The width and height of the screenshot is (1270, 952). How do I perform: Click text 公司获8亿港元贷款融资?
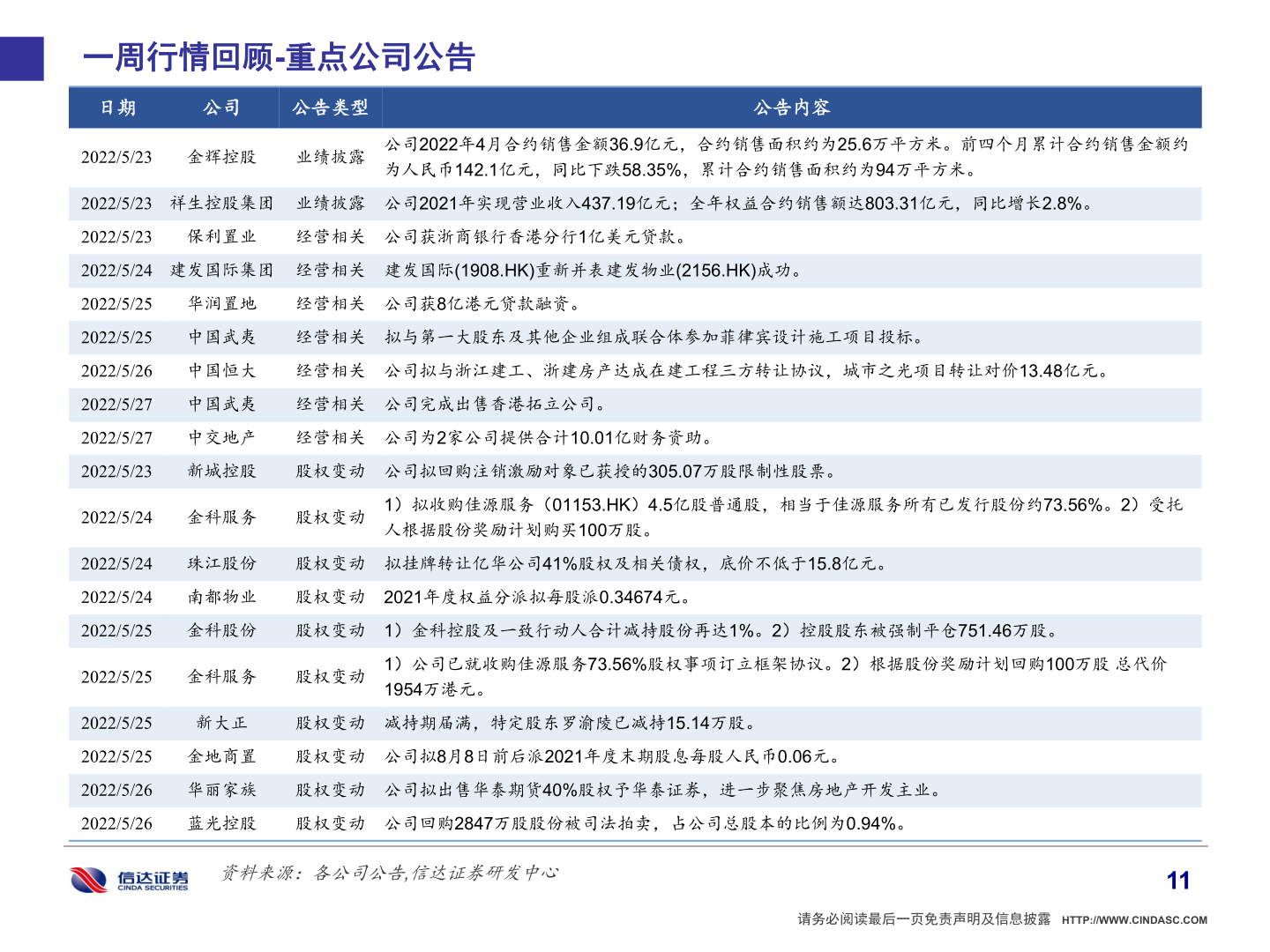[x=482, y=304]
